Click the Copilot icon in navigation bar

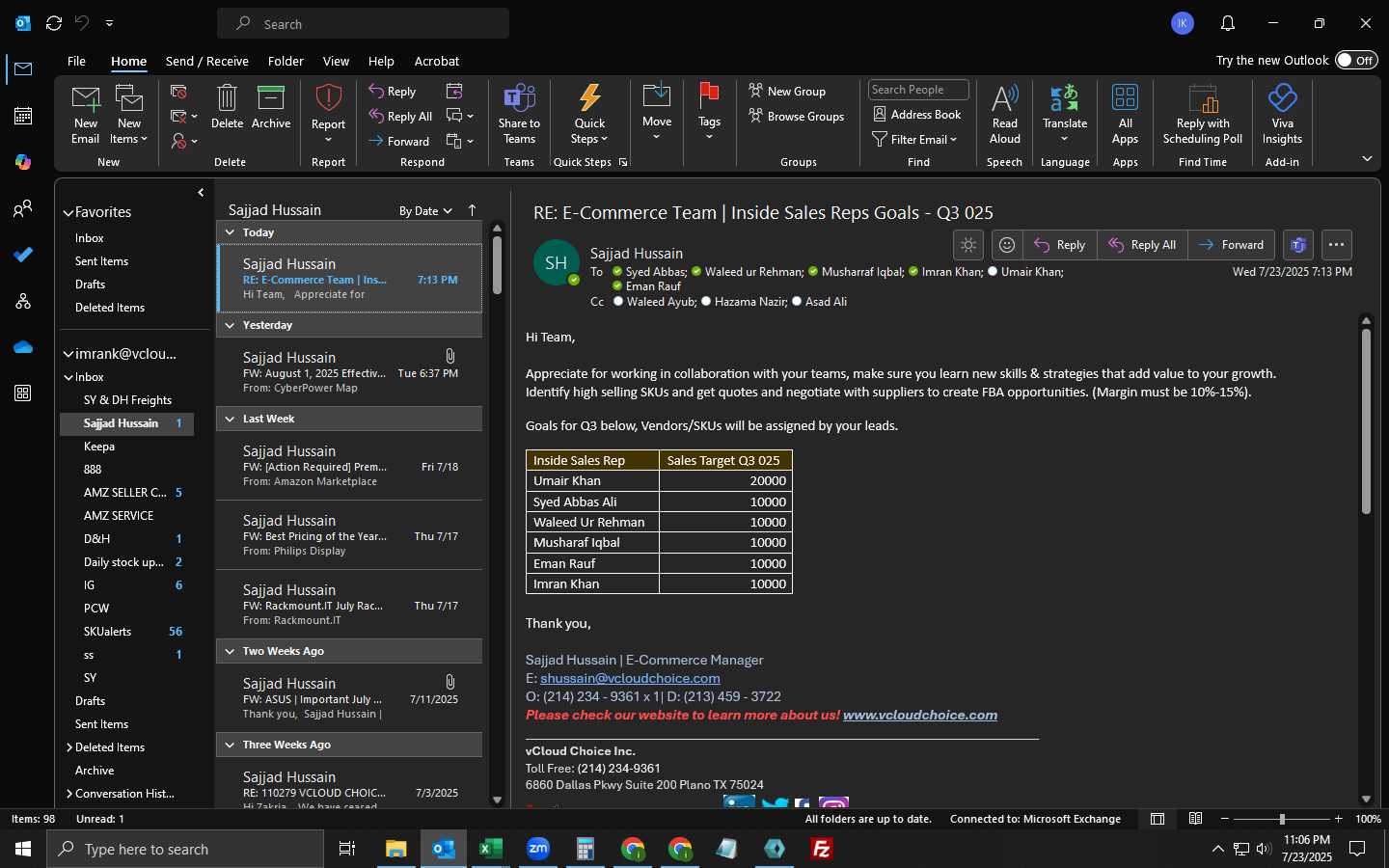click(23, 162)
